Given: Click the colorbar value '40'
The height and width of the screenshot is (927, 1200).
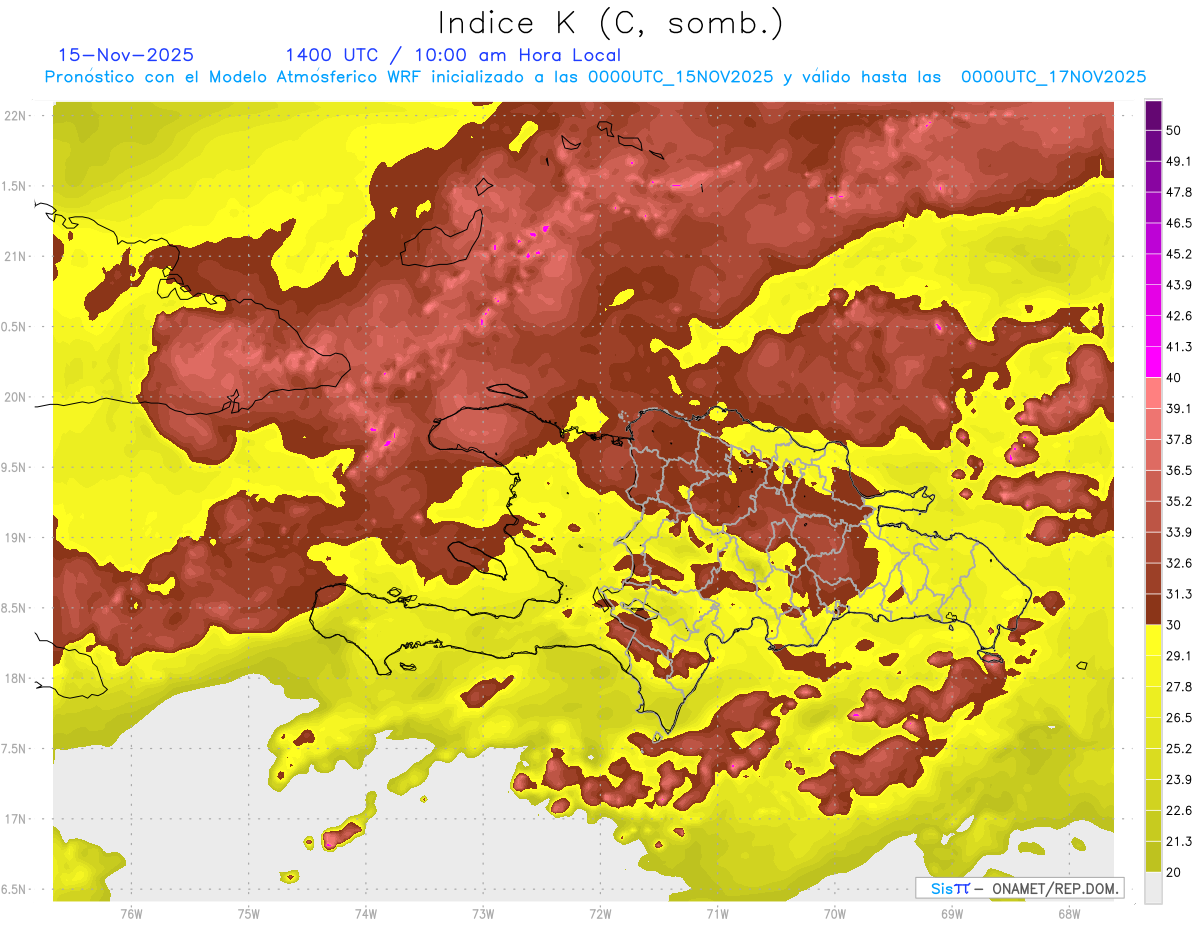Looking at the screenshot, I should pos(1174,378).
